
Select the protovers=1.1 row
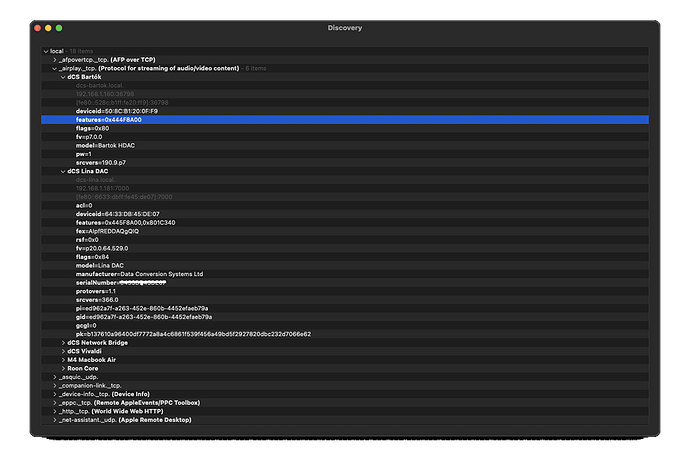345,291
